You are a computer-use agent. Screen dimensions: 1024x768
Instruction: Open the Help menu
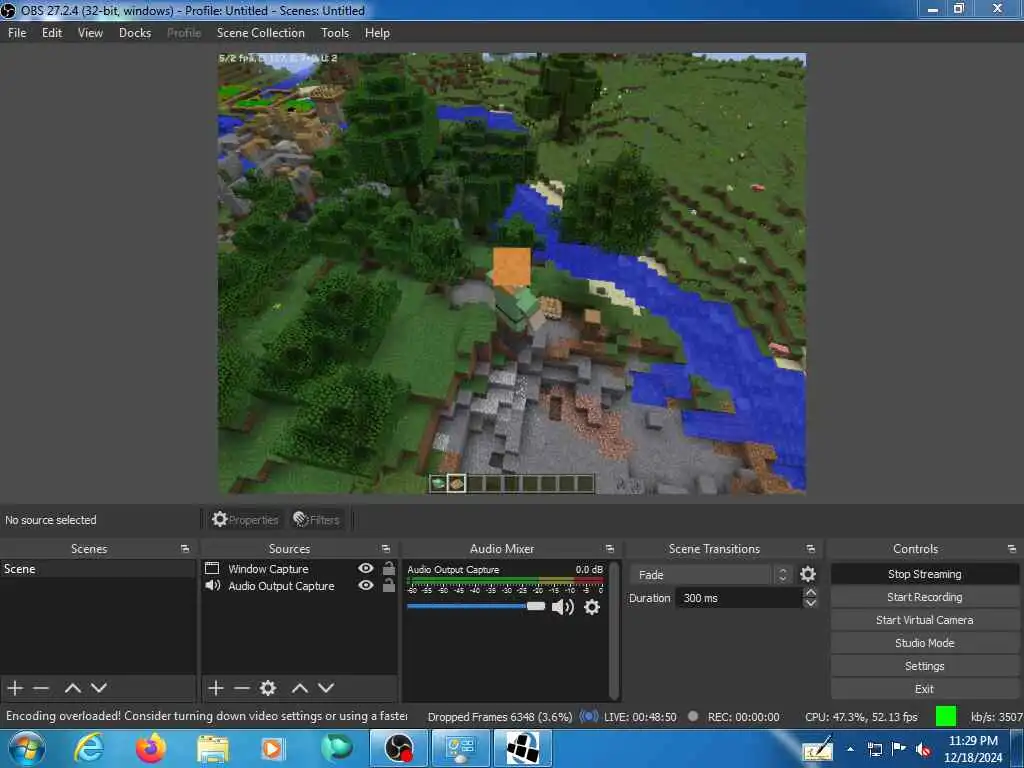377,33
